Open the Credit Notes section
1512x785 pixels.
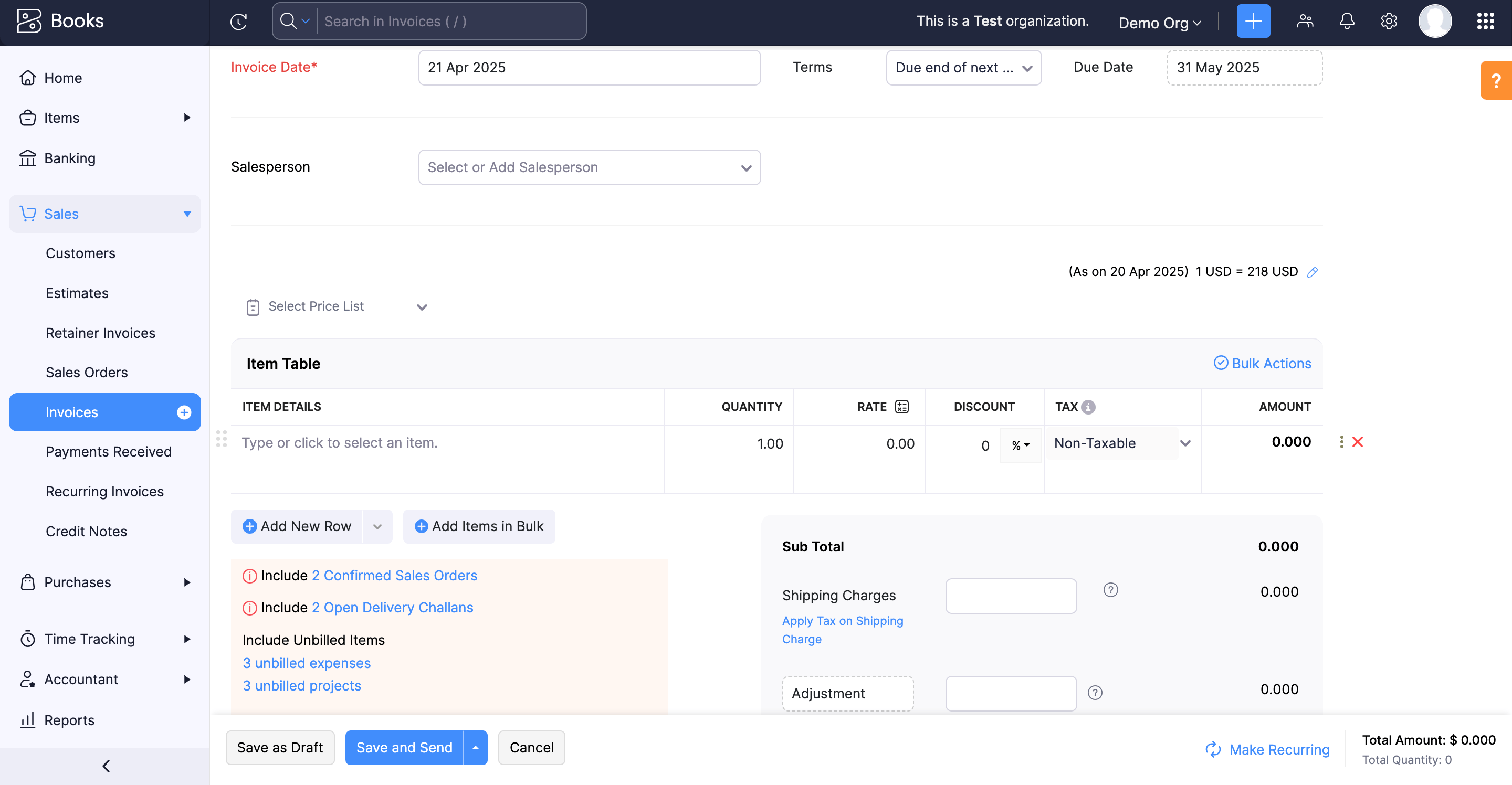pos(86,531)
